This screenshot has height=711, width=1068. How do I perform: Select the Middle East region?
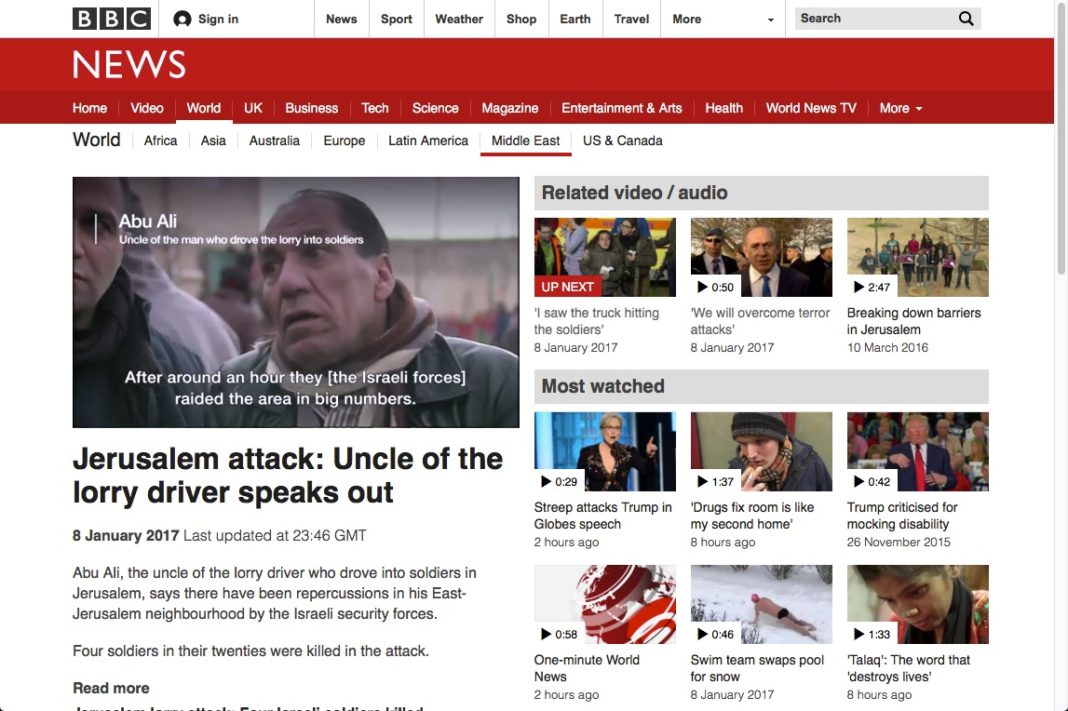pyautogui.click(x=526, y=141)
